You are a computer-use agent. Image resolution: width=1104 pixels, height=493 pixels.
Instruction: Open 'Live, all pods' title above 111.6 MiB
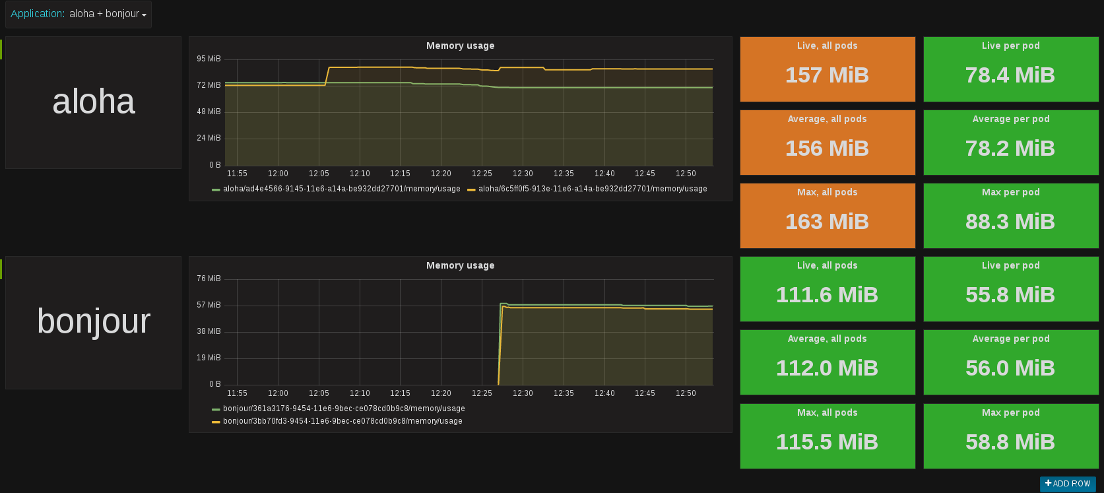[827, 266]
